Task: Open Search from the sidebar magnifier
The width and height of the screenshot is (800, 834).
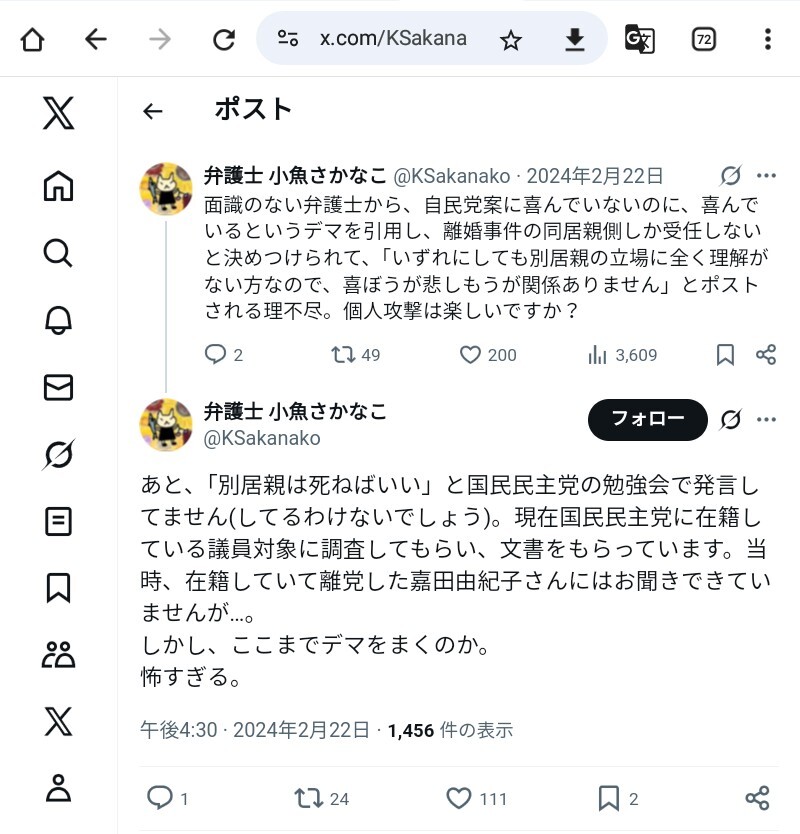Action: coord(59,253)
